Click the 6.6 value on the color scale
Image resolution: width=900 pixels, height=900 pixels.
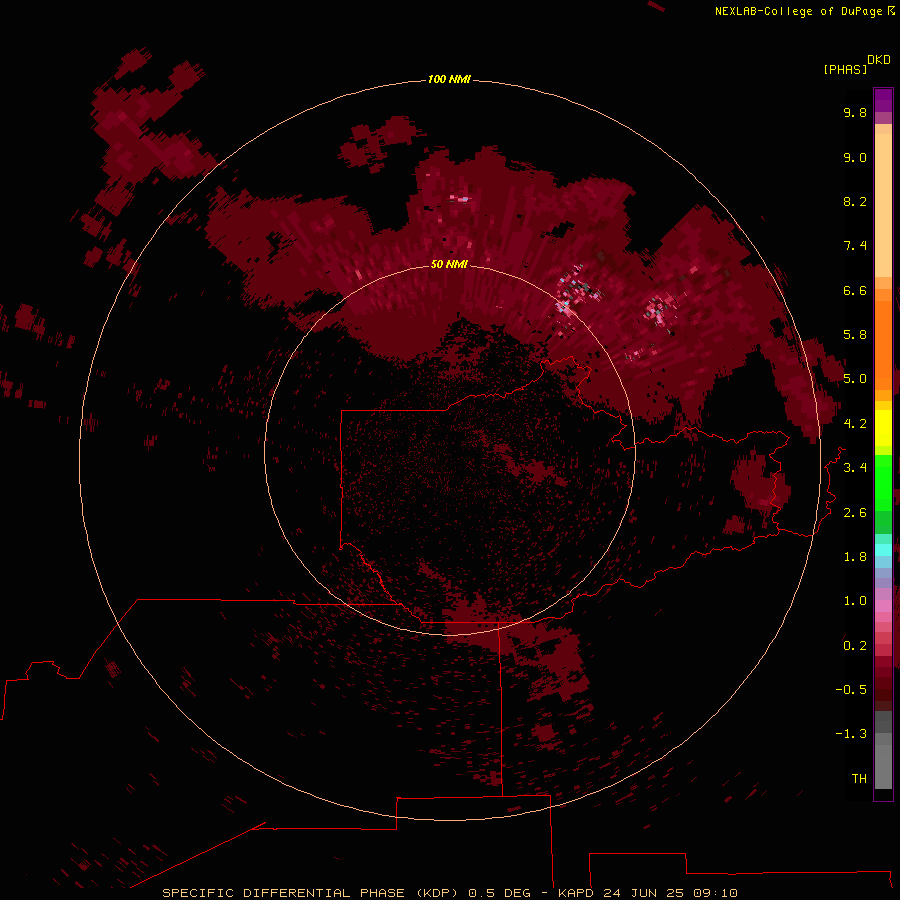855,290
